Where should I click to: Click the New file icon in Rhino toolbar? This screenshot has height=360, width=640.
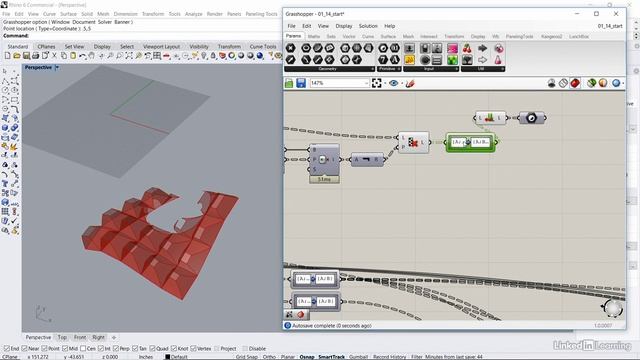[7, 56]
